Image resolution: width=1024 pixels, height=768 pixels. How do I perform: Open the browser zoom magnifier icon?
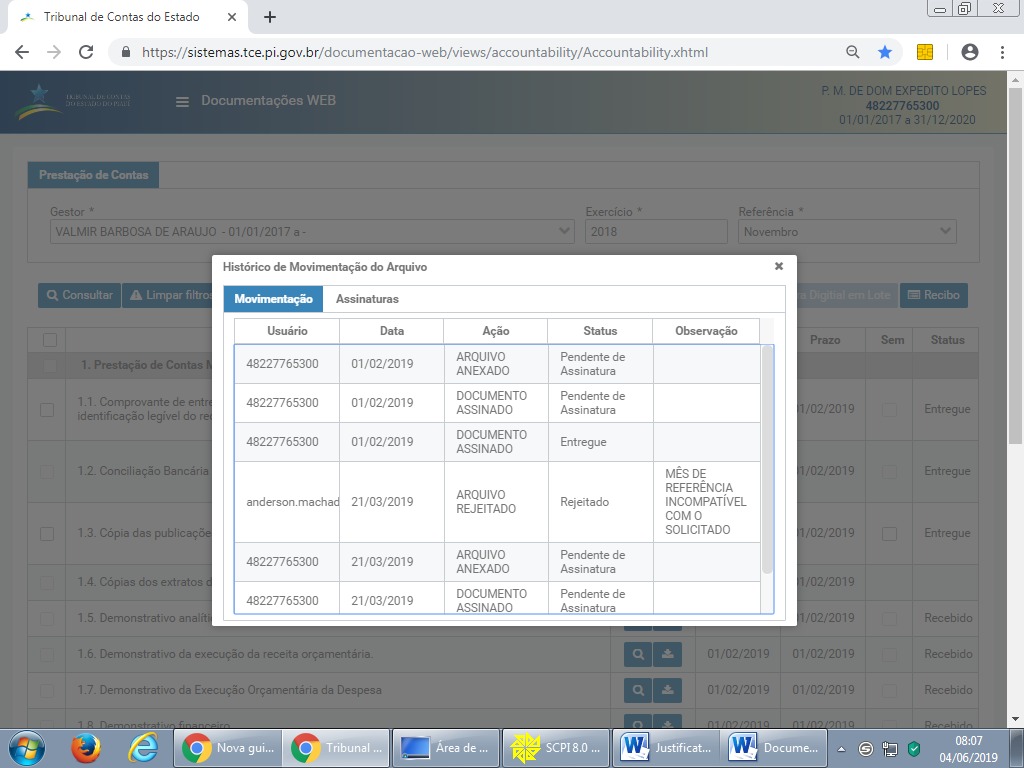[853, 52]
